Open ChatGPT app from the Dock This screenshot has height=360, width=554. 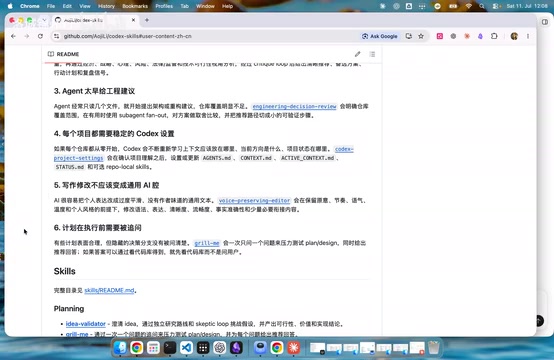tap(219, 348)
